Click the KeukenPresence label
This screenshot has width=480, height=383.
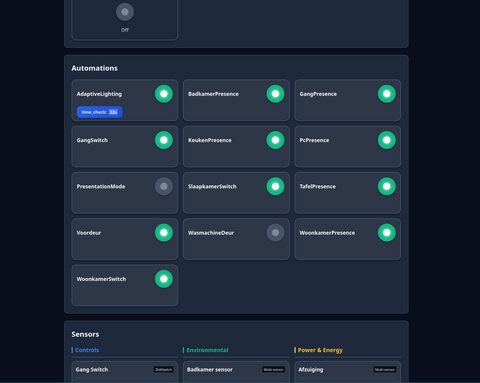tap(210, 140)
